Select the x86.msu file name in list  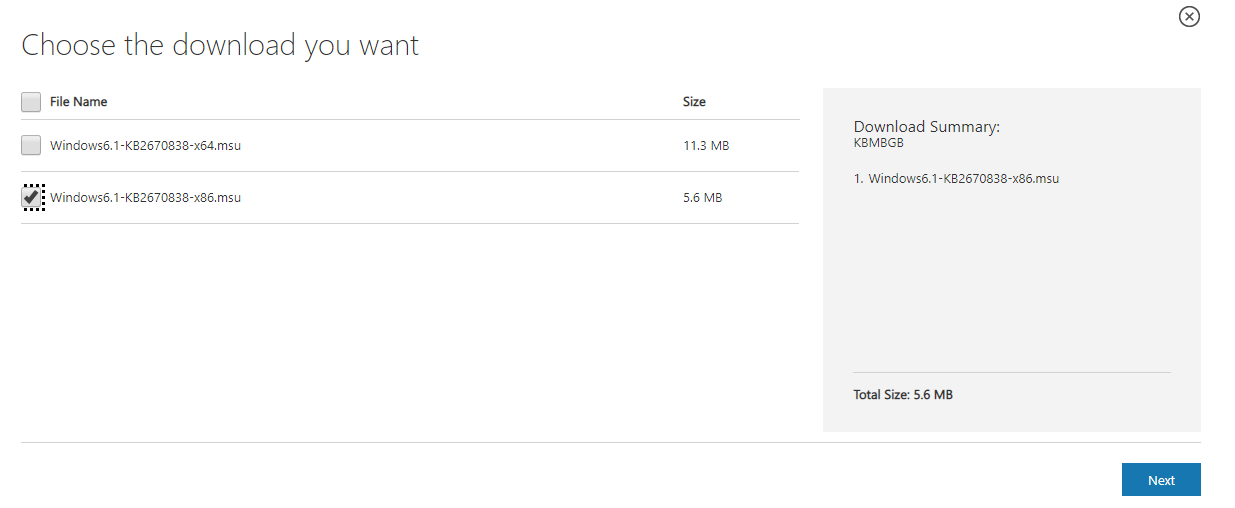(146, 198)
